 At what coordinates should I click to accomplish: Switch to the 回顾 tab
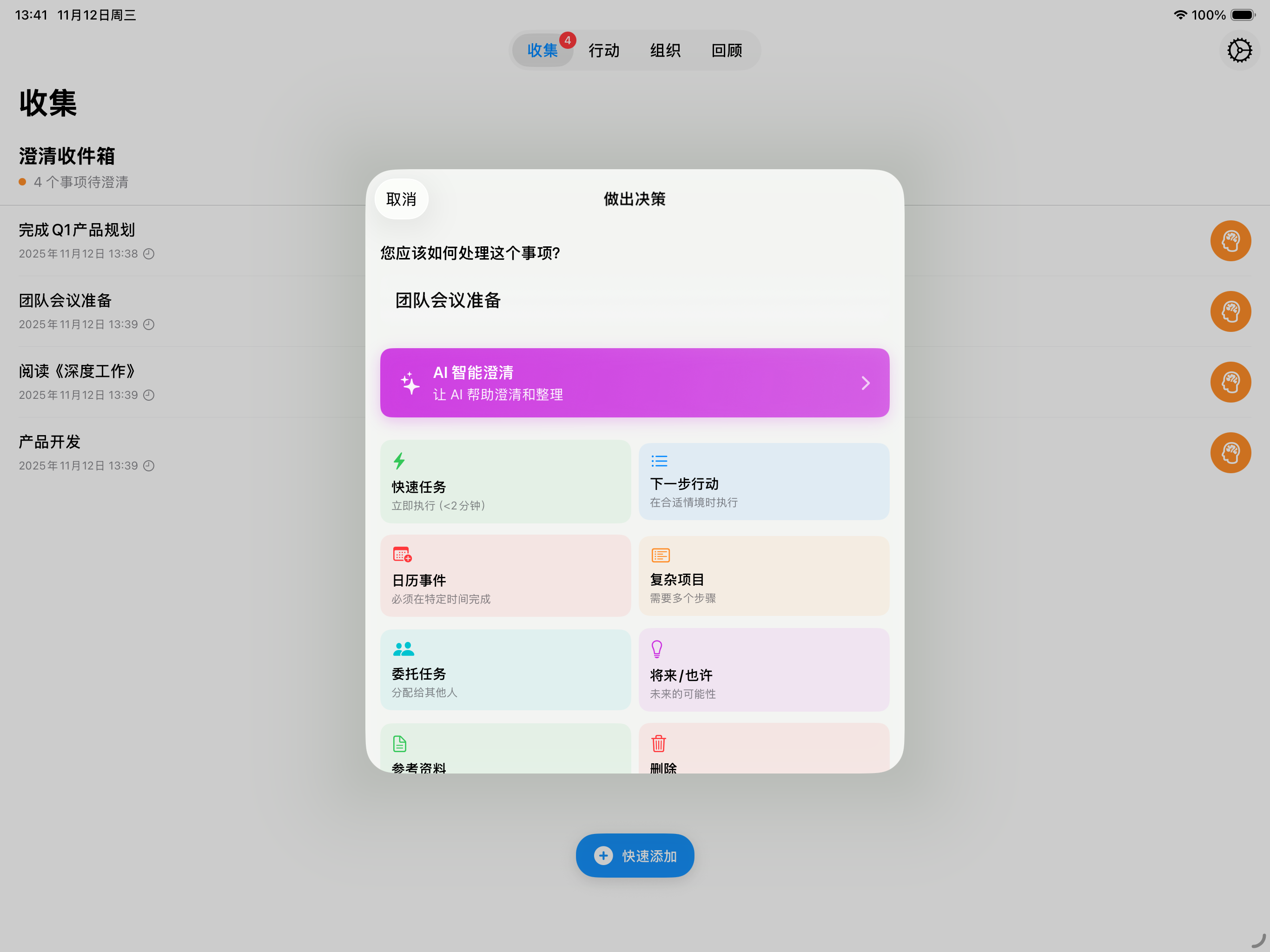(726, 51)
